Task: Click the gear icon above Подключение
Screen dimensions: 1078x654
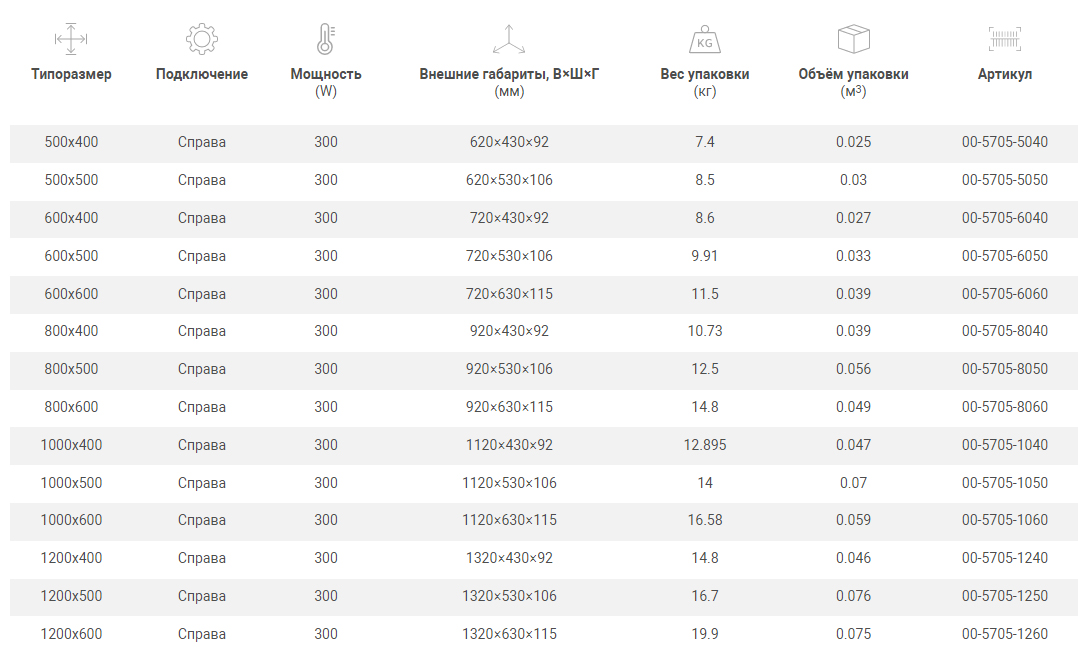Action: [201, 39]
